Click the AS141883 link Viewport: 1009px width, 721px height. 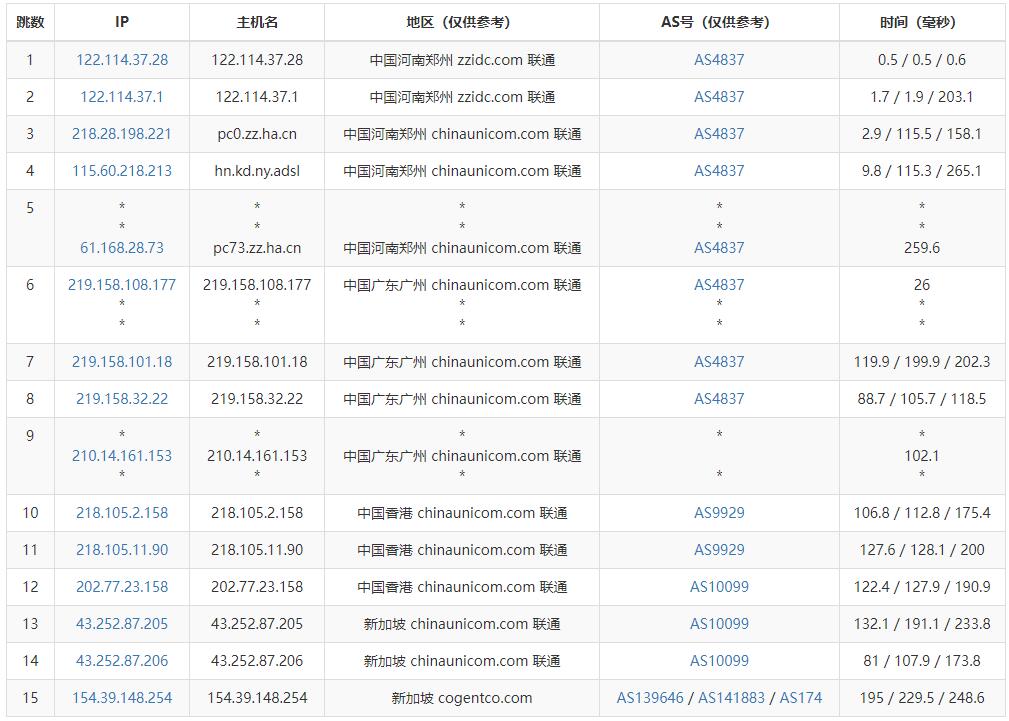click(732, 698)
